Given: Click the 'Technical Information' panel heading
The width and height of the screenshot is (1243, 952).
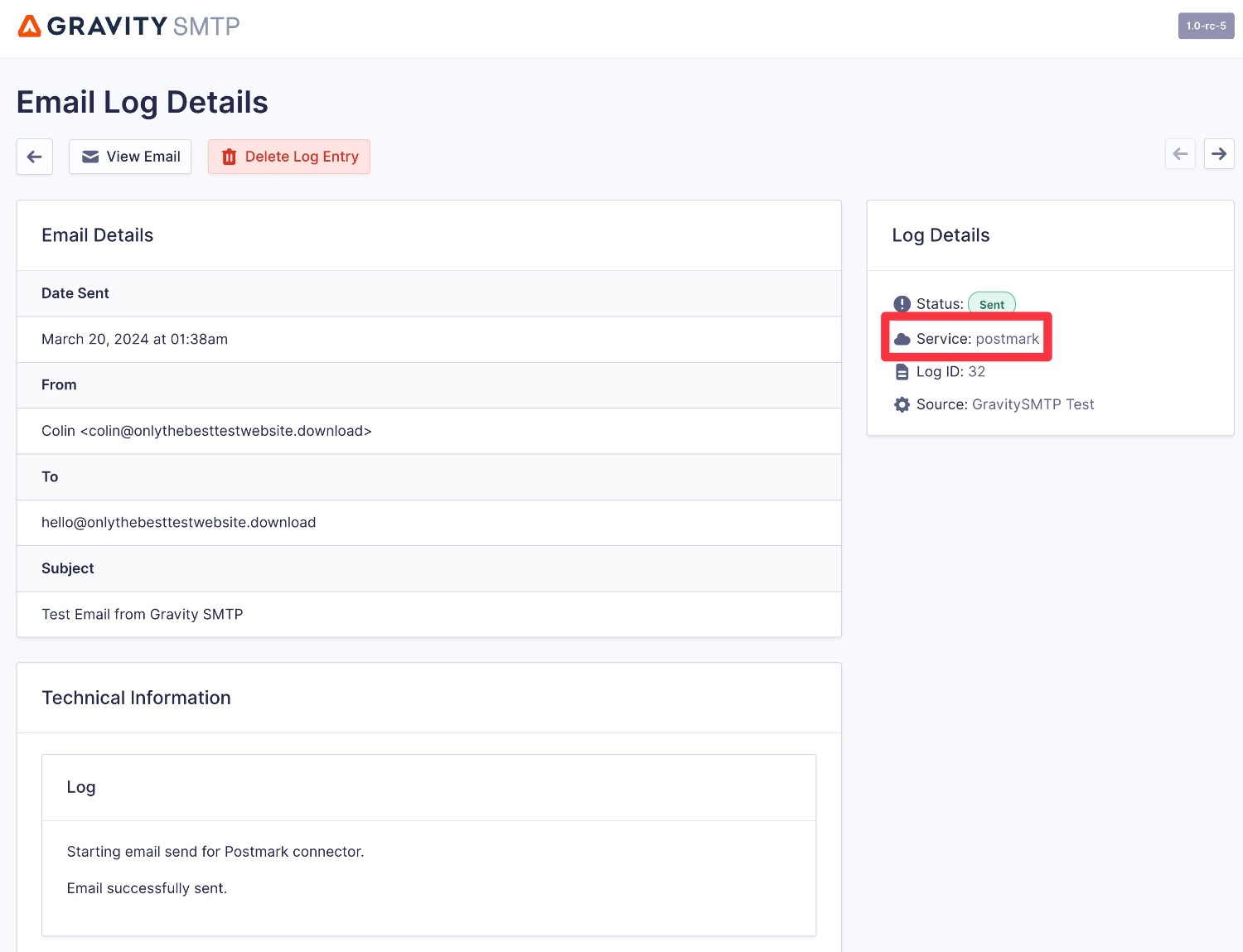Looking at the screenshot, I should point(137,698).
